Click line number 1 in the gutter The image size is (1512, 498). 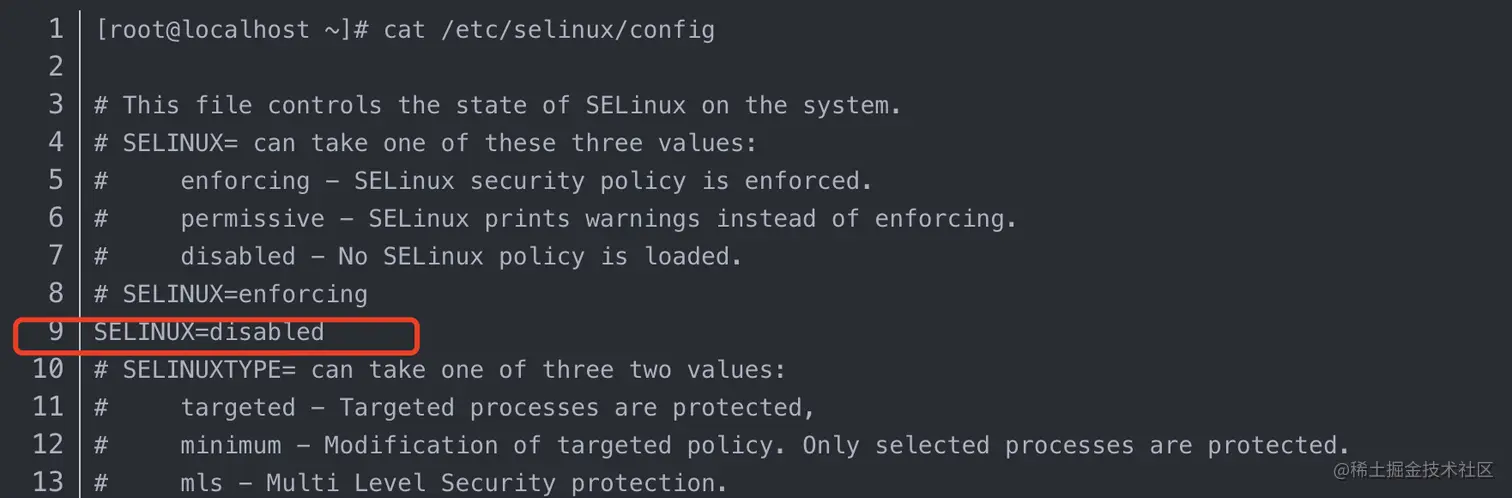(x=55, y=29)
